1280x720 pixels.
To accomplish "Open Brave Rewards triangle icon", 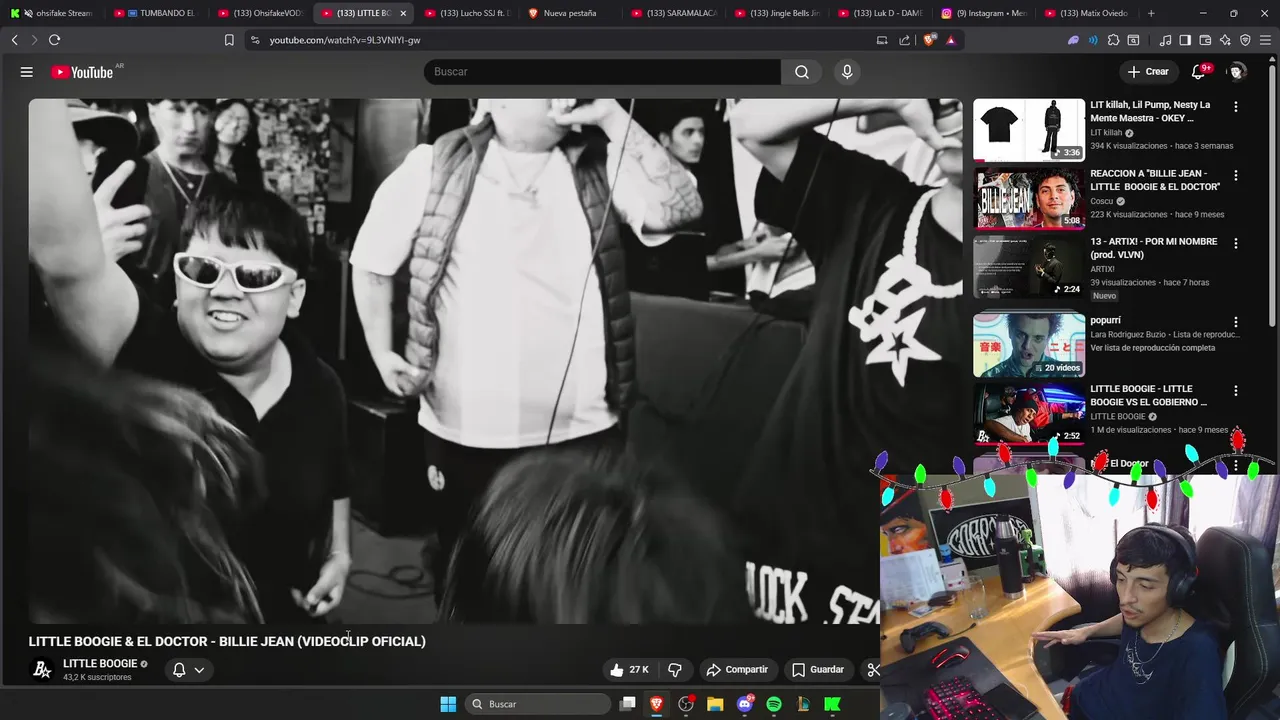I will (951, 40).
